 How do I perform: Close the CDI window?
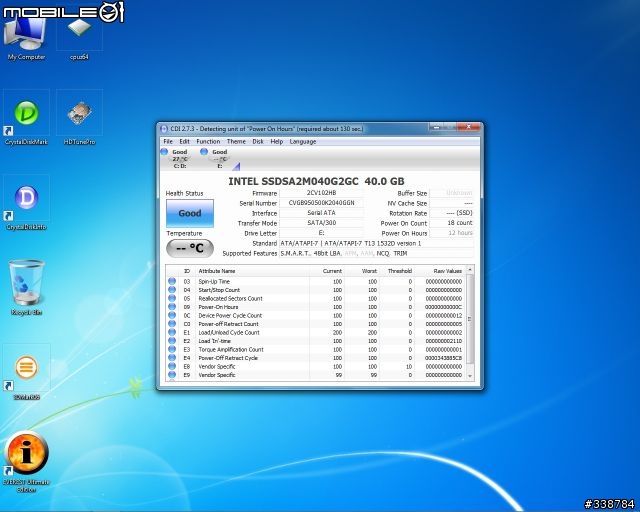pos(468,127)
